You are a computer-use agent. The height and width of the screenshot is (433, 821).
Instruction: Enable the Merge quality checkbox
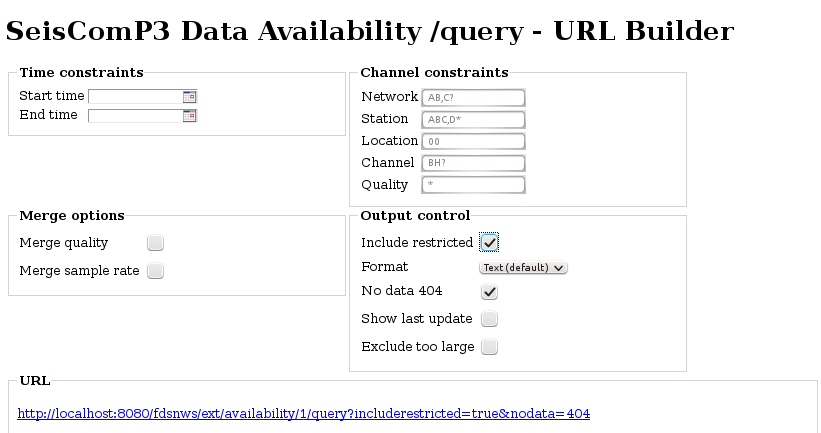coord(156,243)
